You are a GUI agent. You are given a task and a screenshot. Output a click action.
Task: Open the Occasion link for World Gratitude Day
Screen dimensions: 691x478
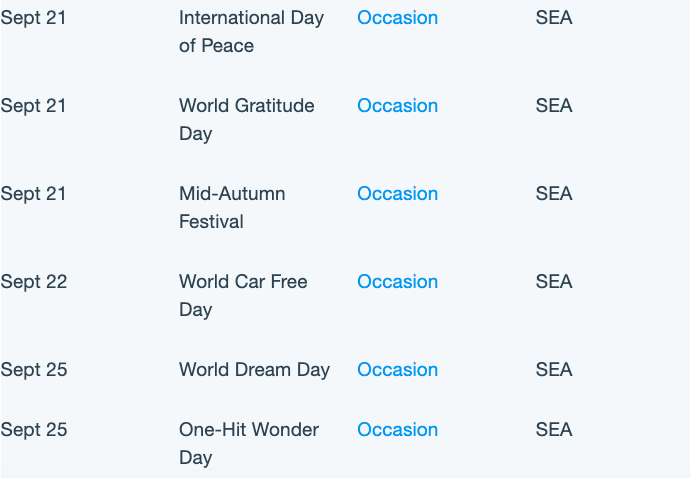tap(397, 106)
